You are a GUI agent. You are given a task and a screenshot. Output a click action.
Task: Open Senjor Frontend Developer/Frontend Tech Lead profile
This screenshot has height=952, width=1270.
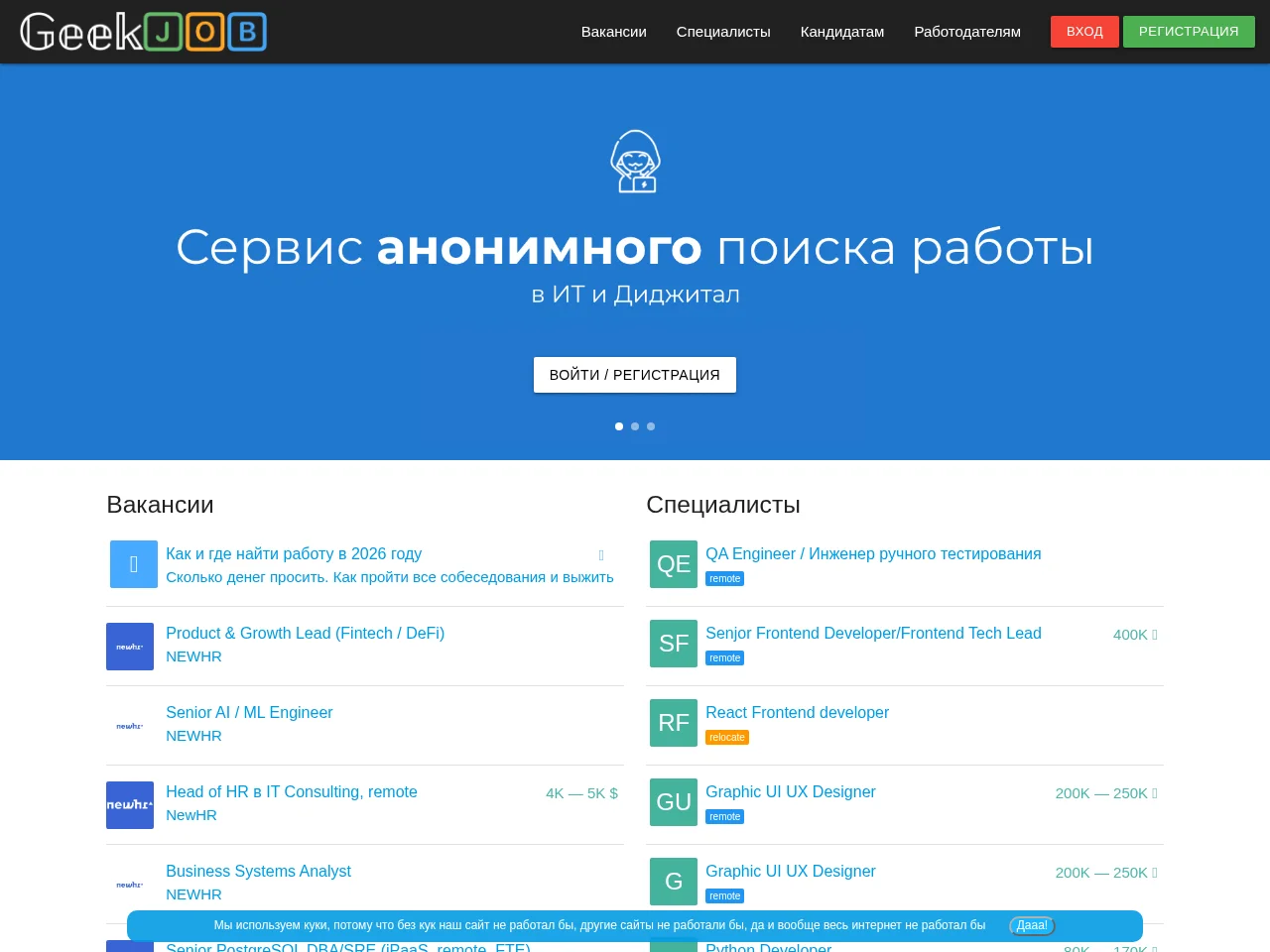click(x=873, y=633)
